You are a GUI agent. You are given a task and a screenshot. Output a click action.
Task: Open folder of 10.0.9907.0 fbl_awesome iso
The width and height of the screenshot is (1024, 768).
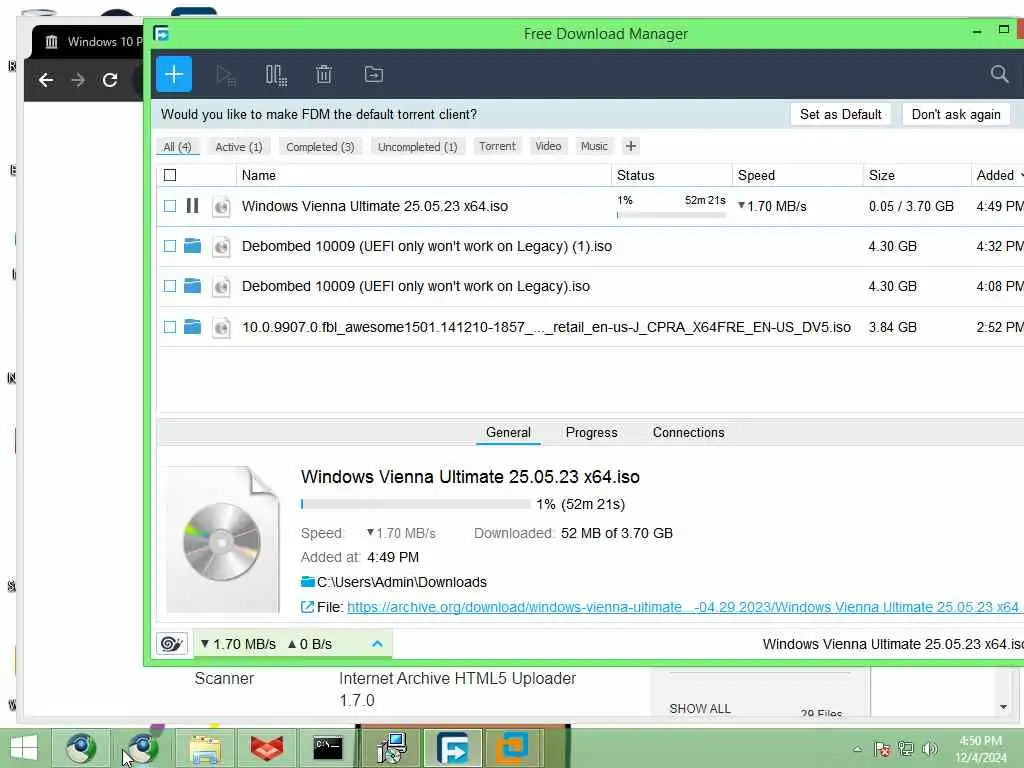click(x=192, y=326)
